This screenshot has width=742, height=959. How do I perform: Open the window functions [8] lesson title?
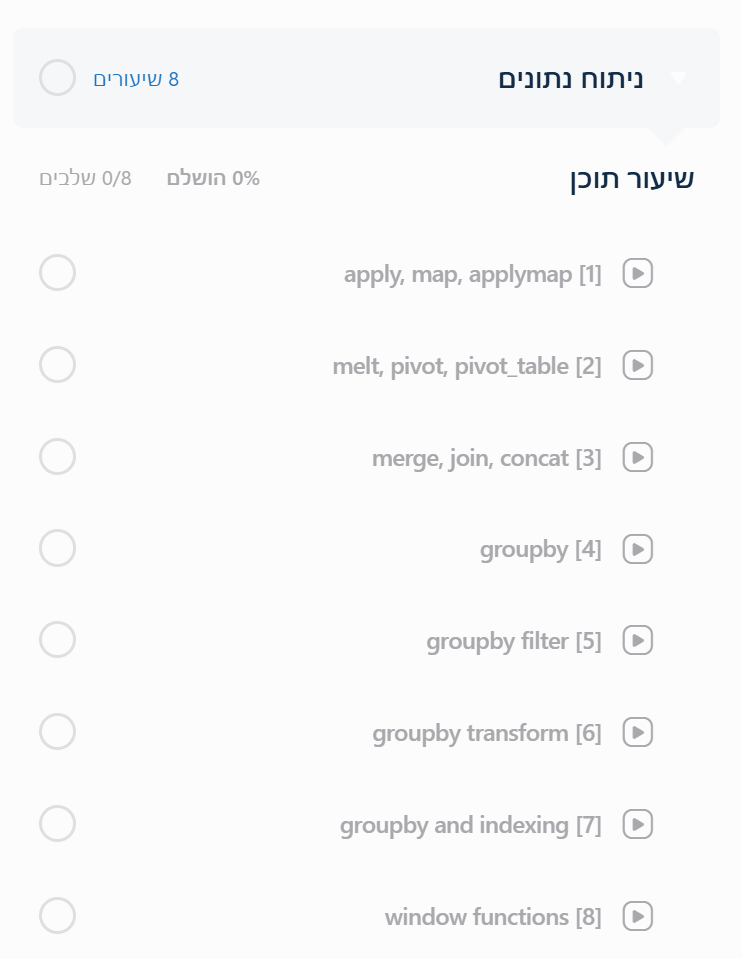click(492, 918)
